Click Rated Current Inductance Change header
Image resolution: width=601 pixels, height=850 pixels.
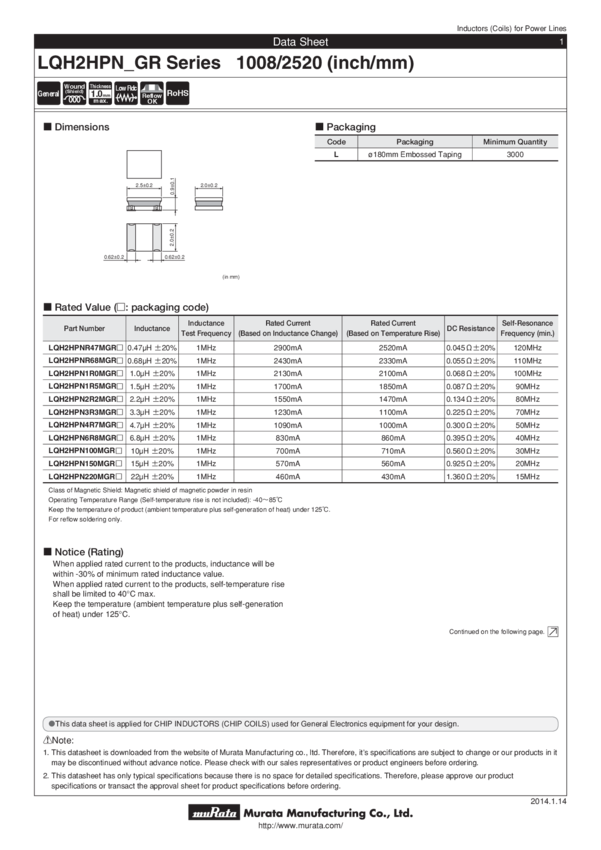click(288, 329)
